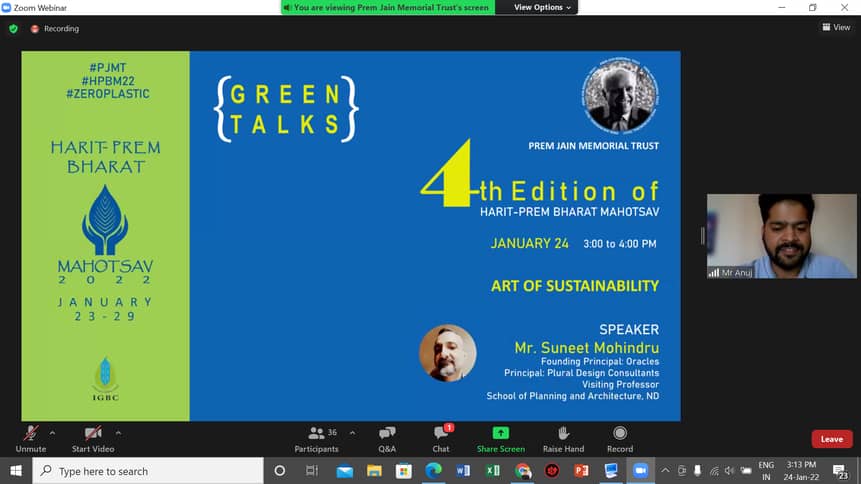Leave the webinar

pyautogui.click(x=831, y=439)
